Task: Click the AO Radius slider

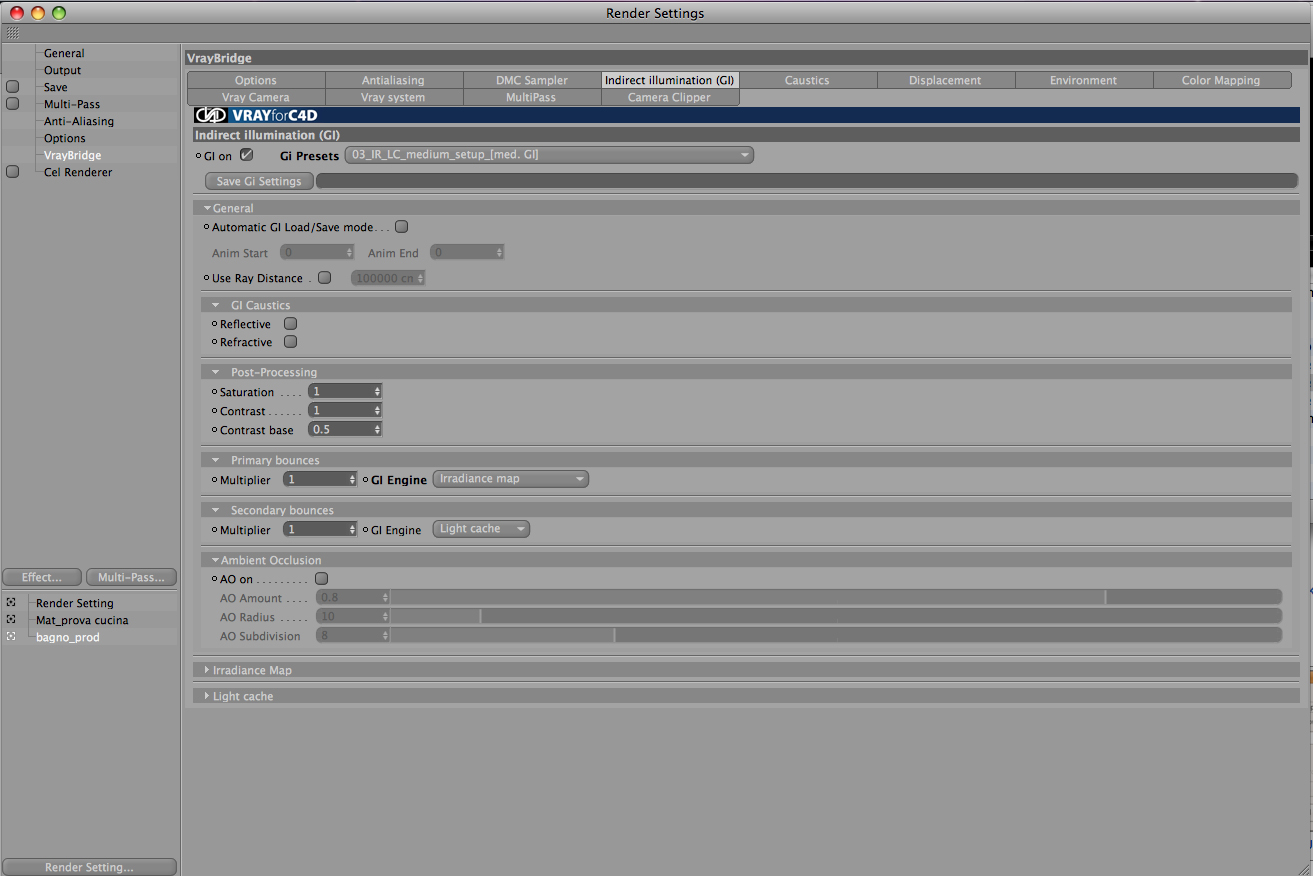Action: (836, 616)
